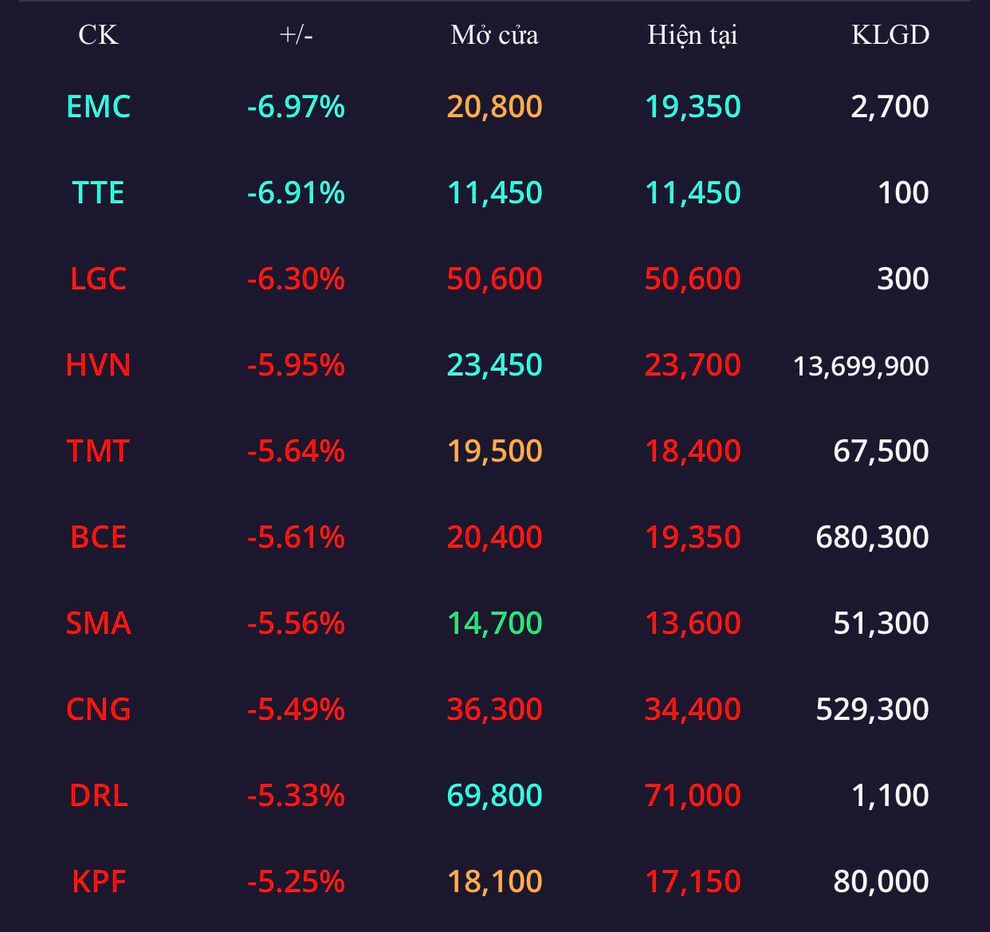The height and width of the screenshot is (932, 990).
Task: Select the LGC stock symbol
Action: [98, 278]
